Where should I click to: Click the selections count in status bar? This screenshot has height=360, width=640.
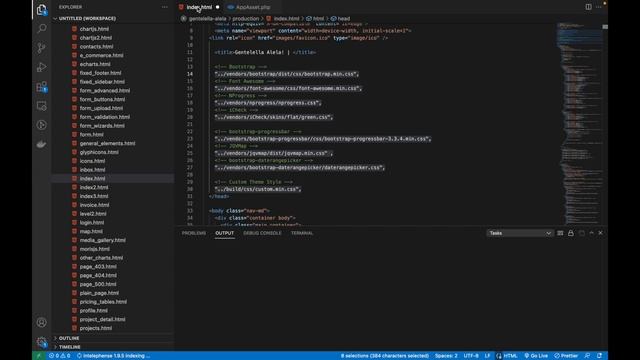(384, 356)
